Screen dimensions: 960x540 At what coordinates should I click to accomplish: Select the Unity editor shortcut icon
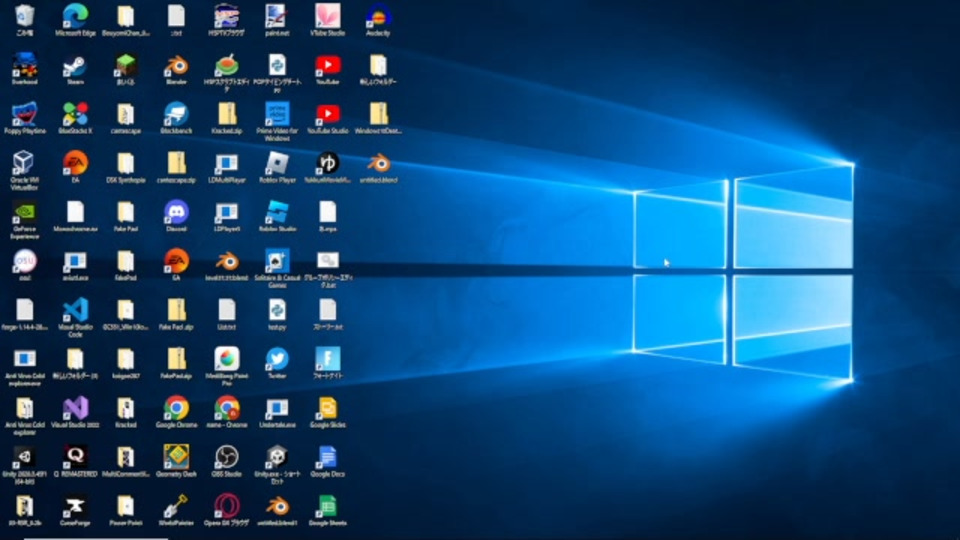[24, 457]
